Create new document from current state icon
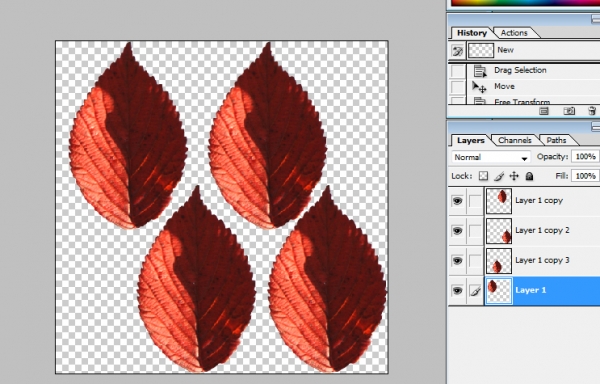The image size is (600, 384). [x=544, y=111]
